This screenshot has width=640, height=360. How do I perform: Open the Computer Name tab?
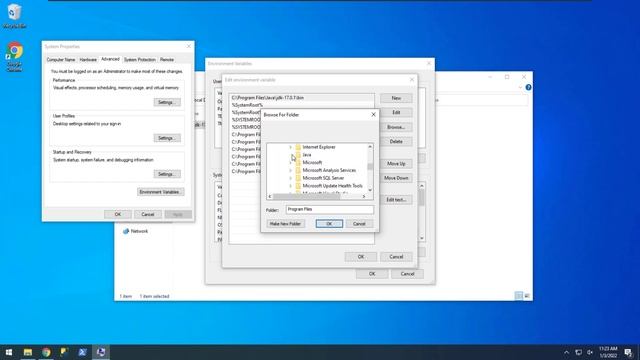coord(61,60)
